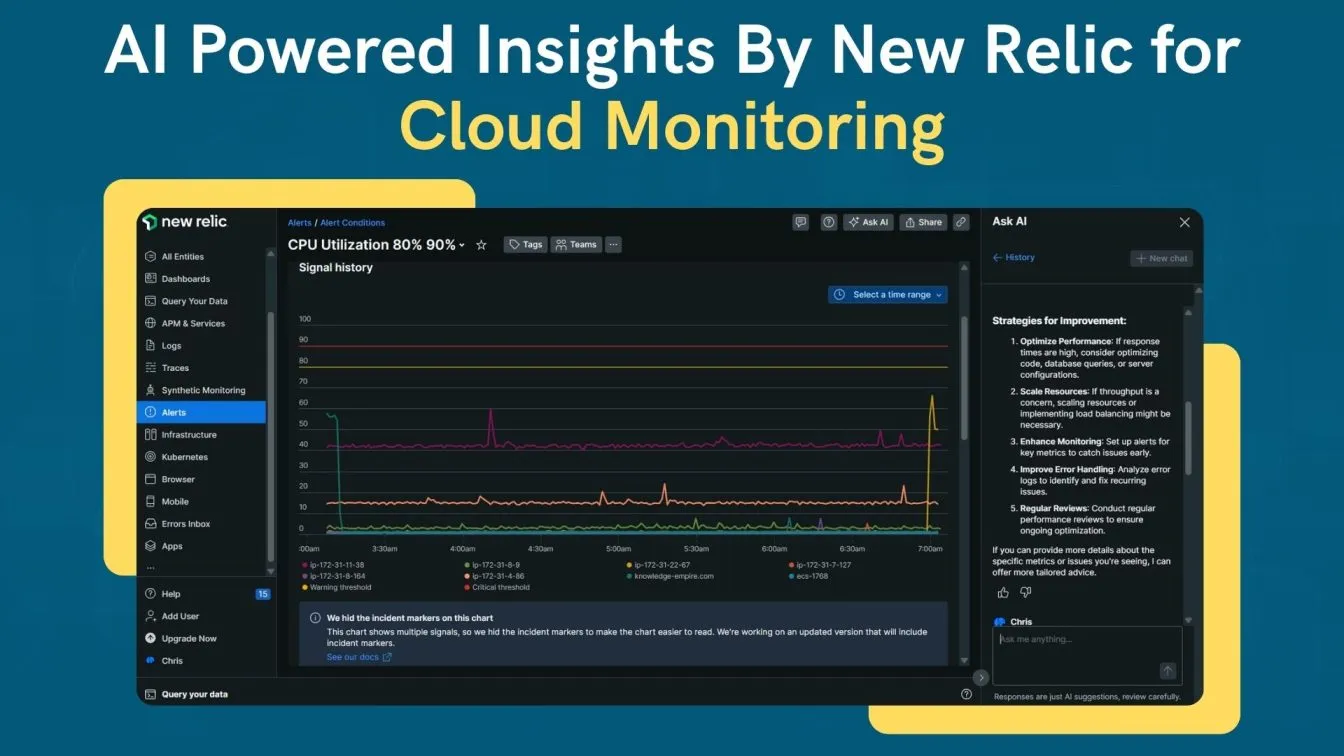This screenshot has height=756, width=1344.
Task: Open the Logs section
Action: pyautogui.click(x=164, y=346)
